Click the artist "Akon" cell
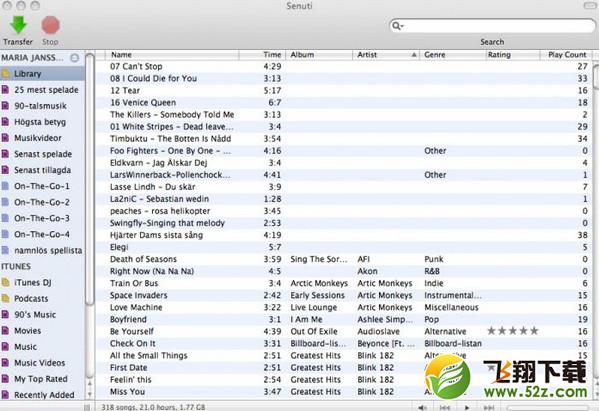The height and width of the screenshot is (411, 599). tap(367, 271)
